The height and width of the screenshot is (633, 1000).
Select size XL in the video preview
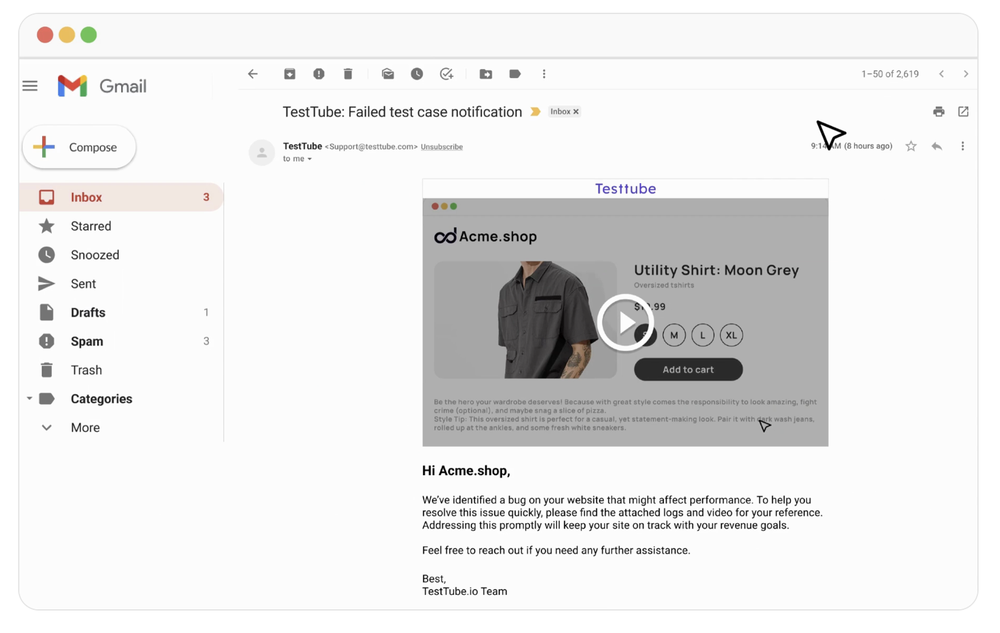[732, 335]
